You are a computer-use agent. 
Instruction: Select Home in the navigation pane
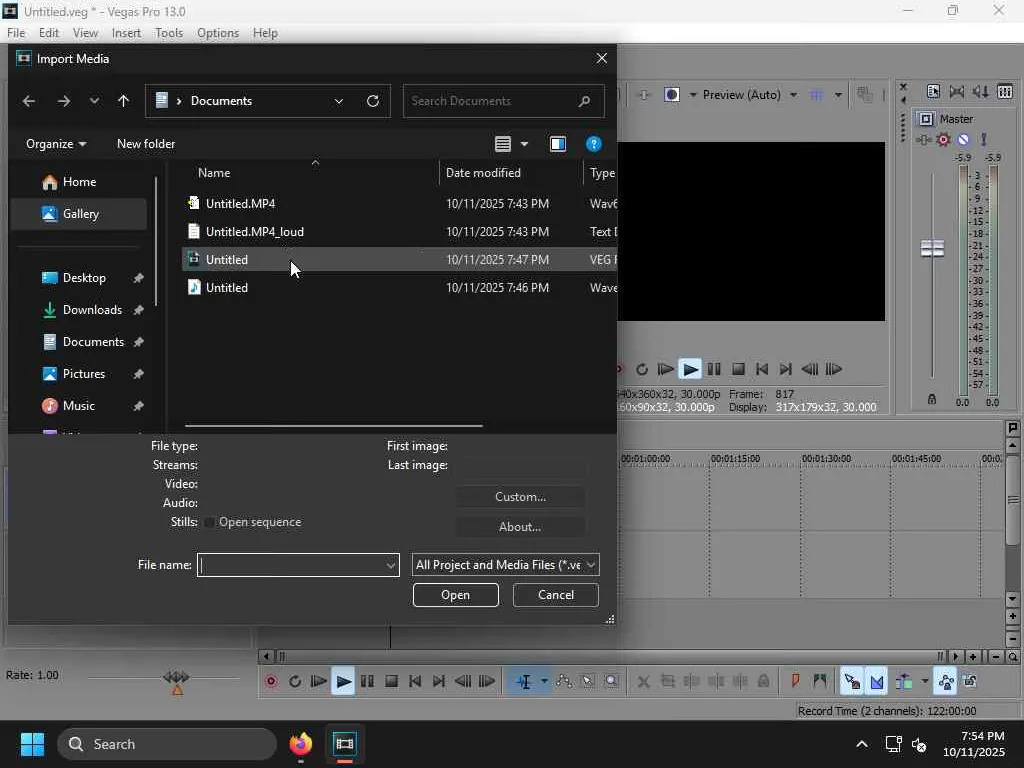tap(79, 182)
